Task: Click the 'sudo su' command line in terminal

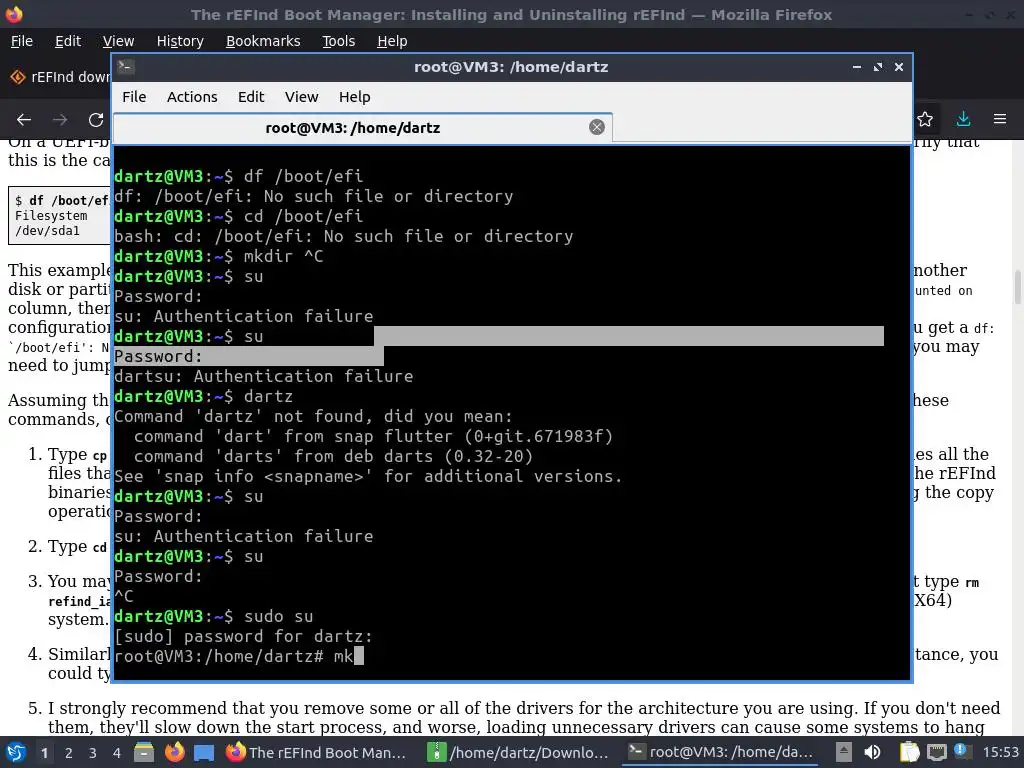Action: 214,616
